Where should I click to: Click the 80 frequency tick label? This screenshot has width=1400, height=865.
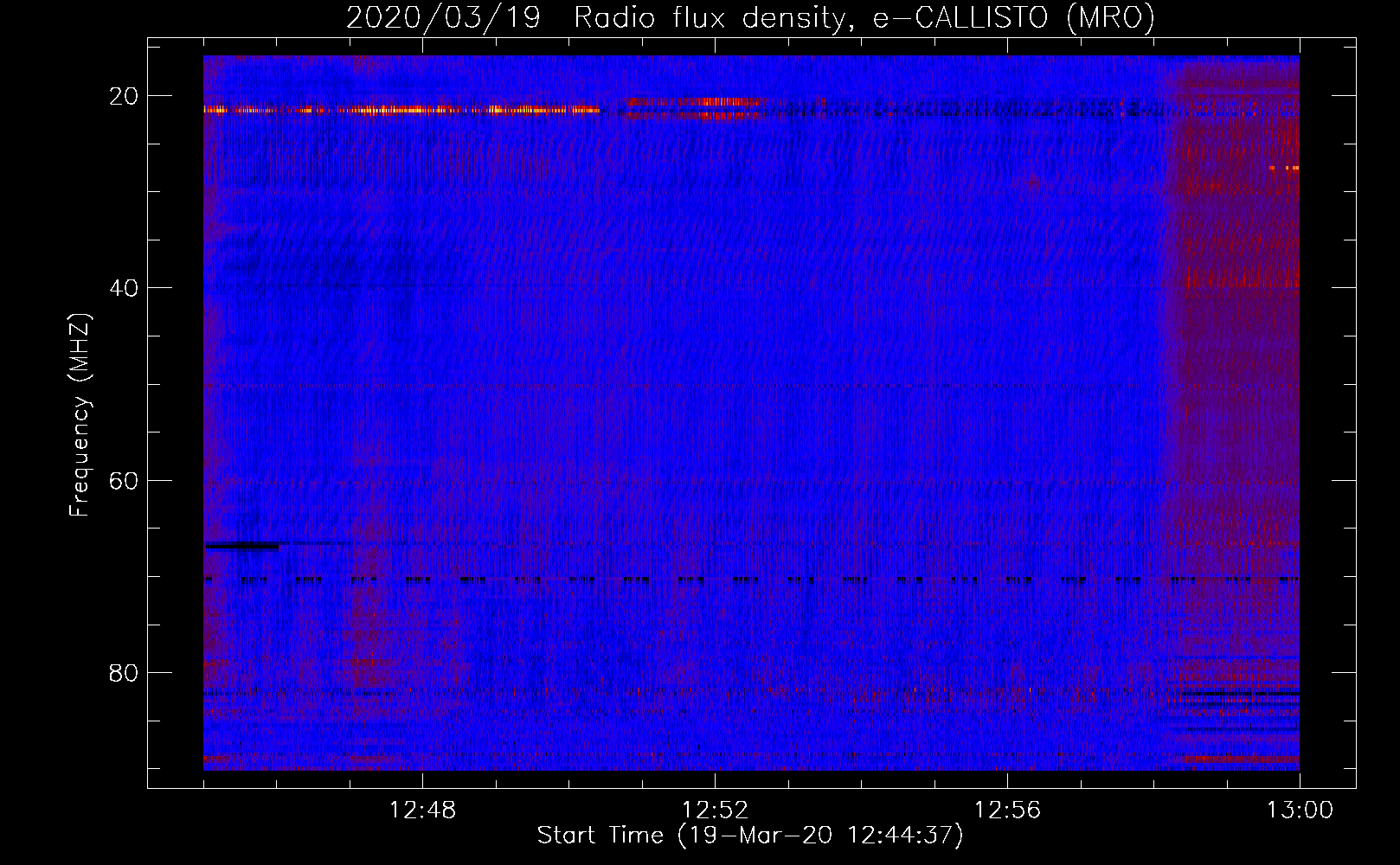[124, 672]
